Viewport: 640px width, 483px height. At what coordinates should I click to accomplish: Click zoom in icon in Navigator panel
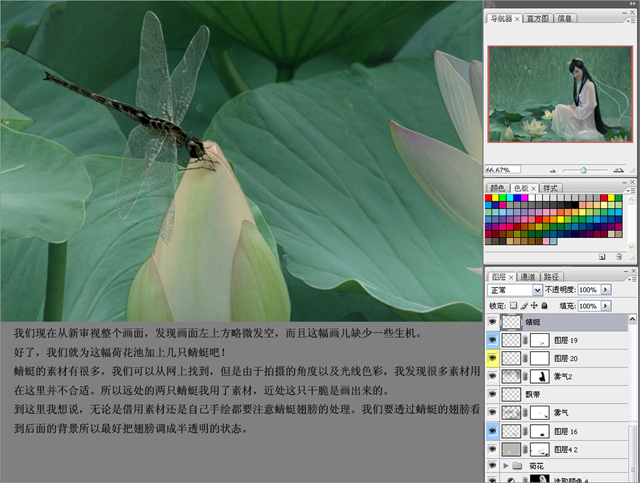point(619,170)
